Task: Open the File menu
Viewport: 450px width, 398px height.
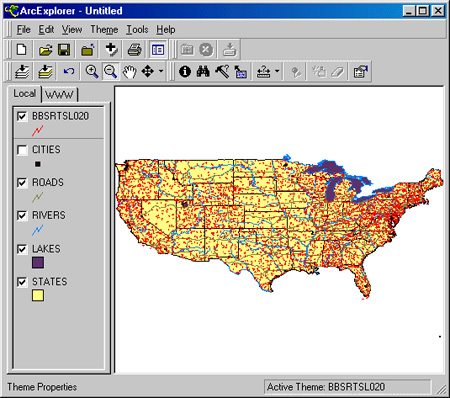Action: pyautogui.click(x=24, y=30)
